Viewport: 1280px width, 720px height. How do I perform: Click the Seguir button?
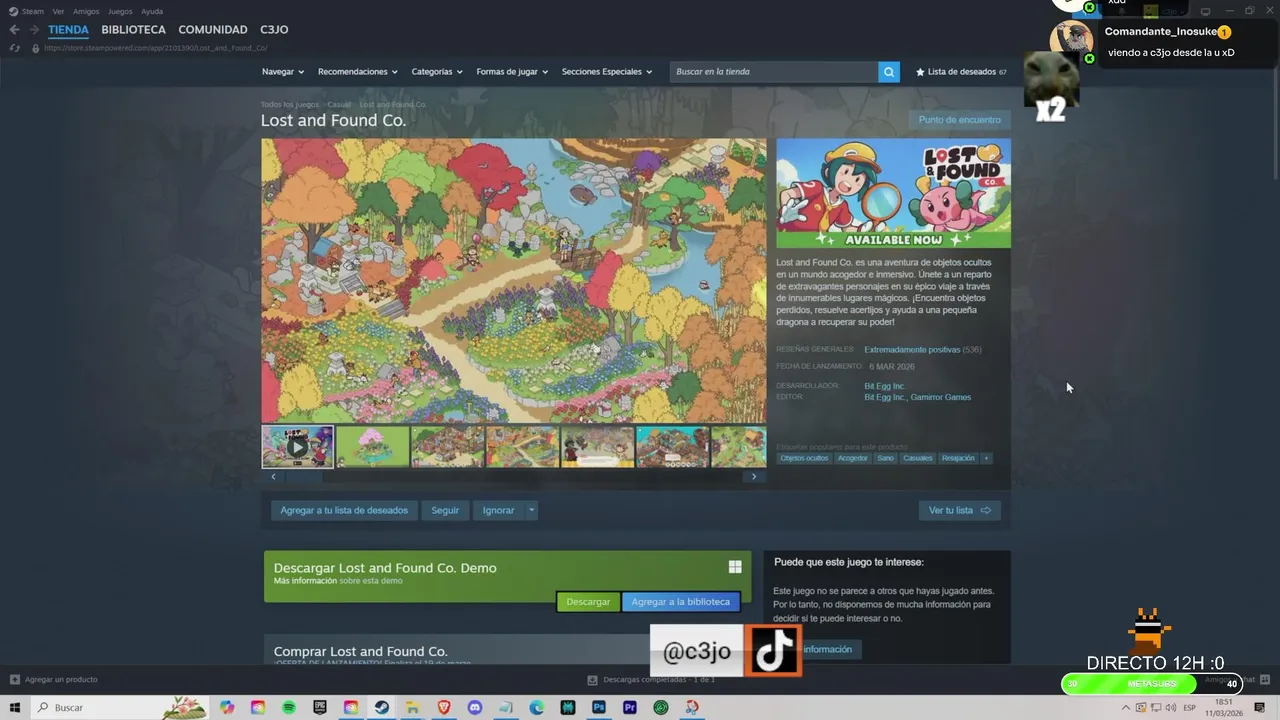[445, 510]
